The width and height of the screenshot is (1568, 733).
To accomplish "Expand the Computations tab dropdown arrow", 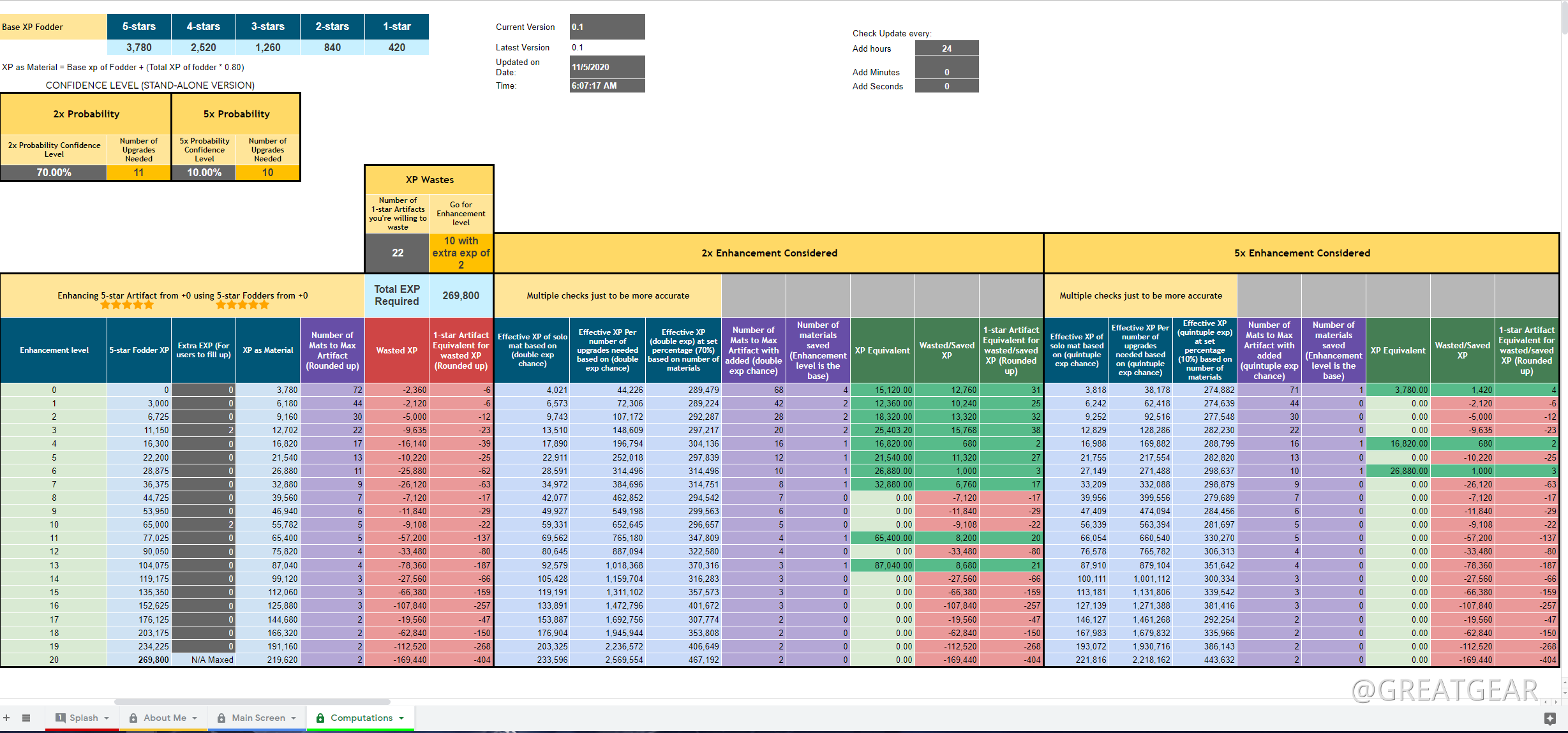I will (401, 718).
